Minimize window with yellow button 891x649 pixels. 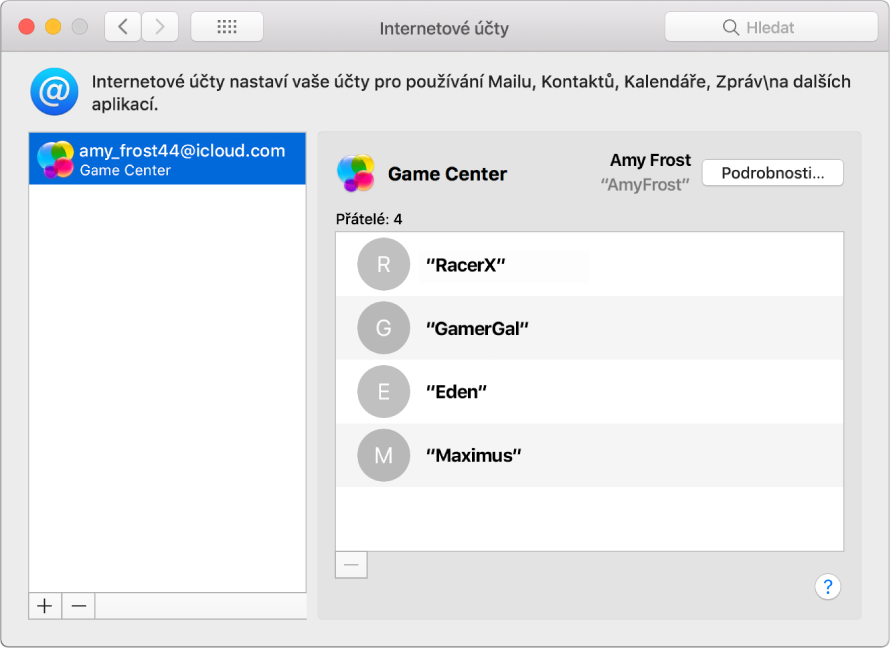point(53,27)
